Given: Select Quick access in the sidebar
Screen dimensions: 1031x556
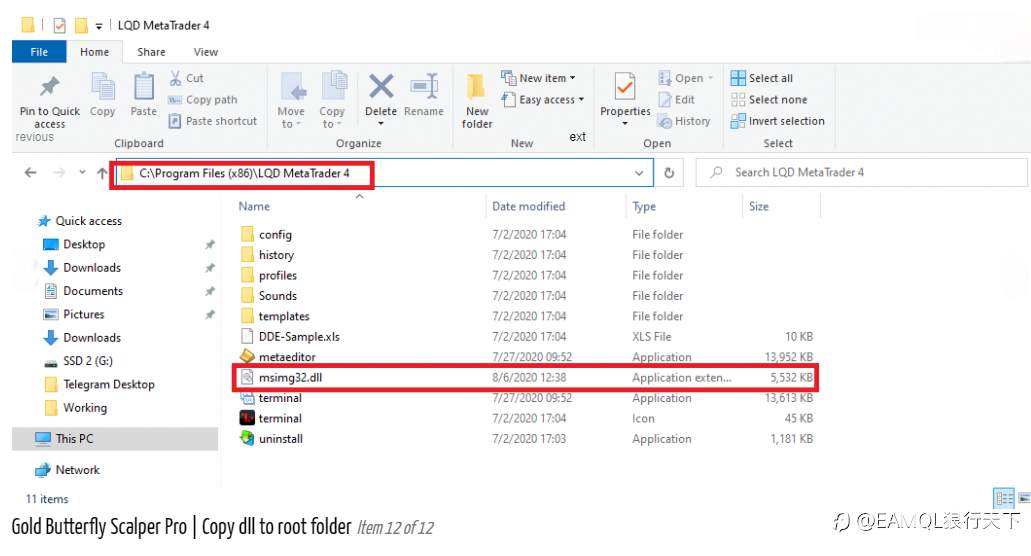Looking at the screenshot, I should pos(80,221).
